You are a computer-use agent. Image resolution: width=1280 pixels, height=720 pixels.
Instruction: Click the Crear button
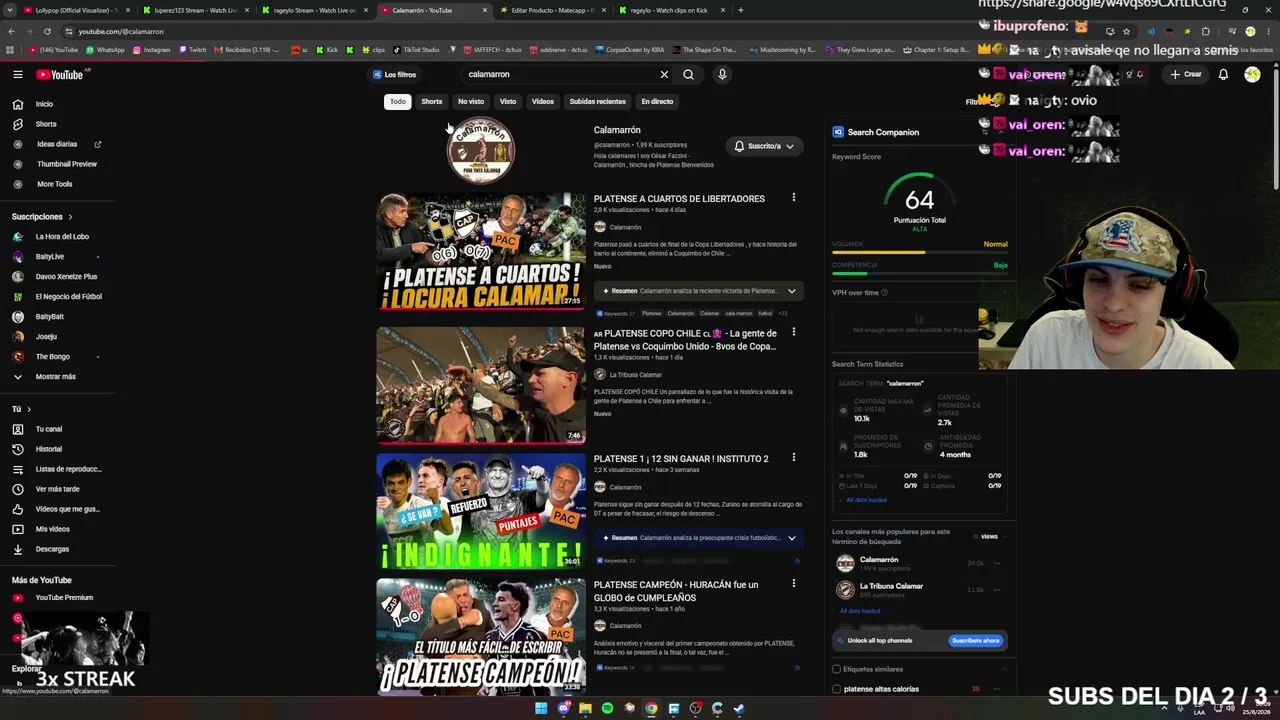click(x=1186, y=74)
